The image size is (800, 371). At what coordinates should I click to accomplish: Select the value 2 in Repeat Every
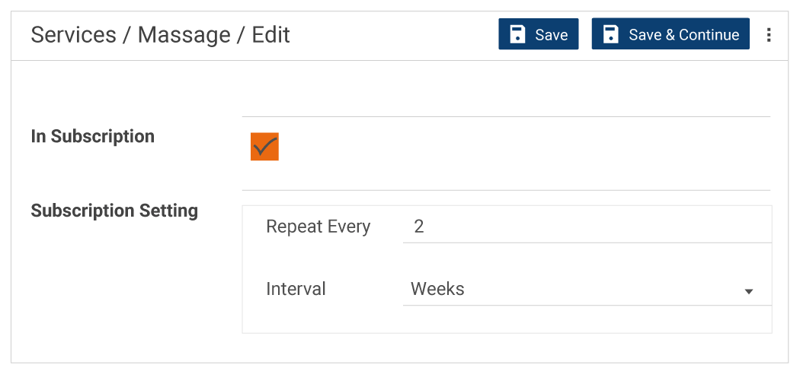point(419,227)
